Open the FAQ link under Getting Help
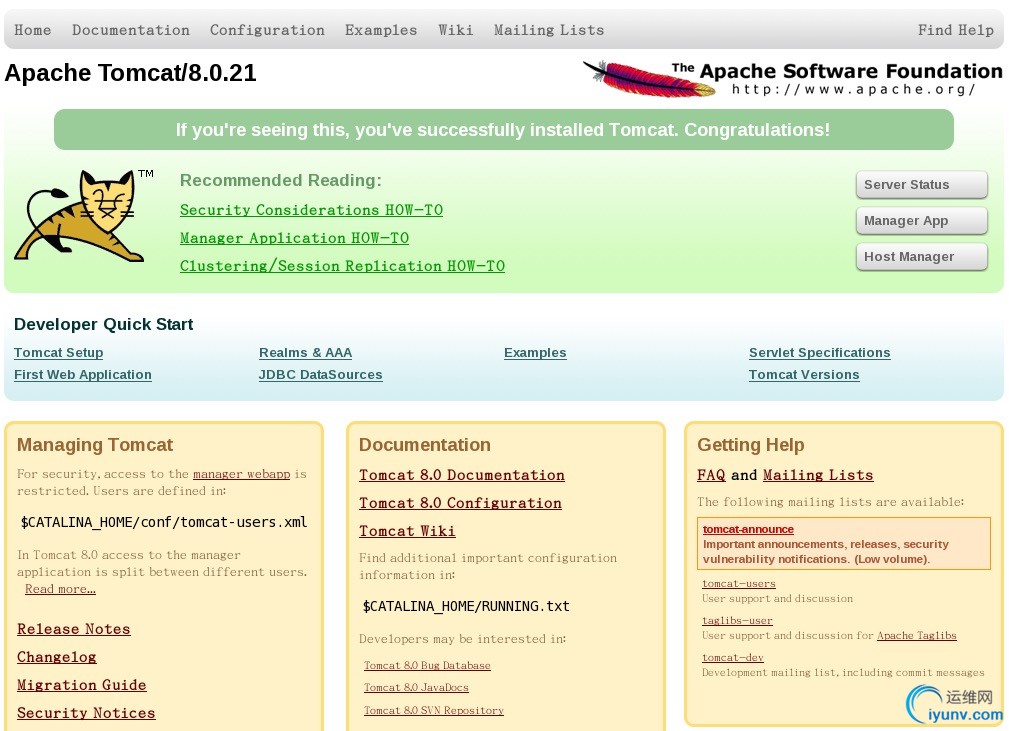 pos(711,475)
